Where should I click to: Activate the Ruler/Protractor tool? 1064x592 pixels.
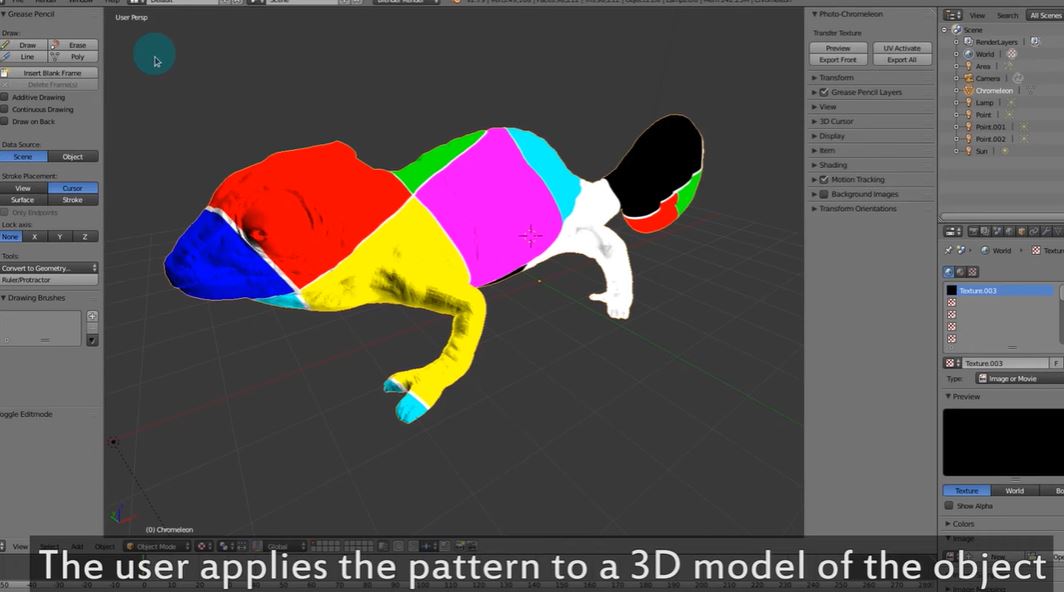(50, 280)
